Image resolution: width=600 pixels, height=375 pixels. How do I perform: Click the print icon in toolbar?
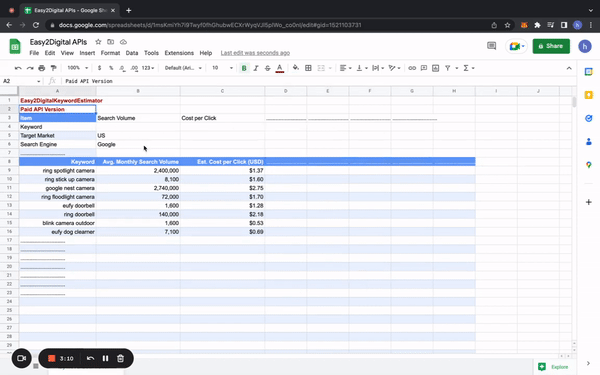point(42,68)
